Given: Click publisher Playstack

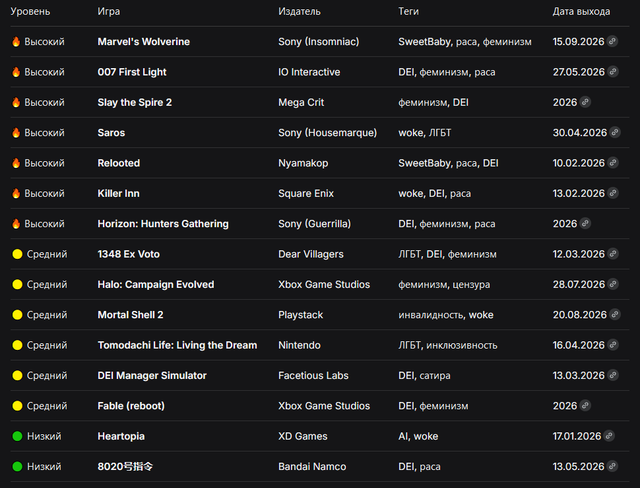Looking at the screenshot, I should 300,315.
